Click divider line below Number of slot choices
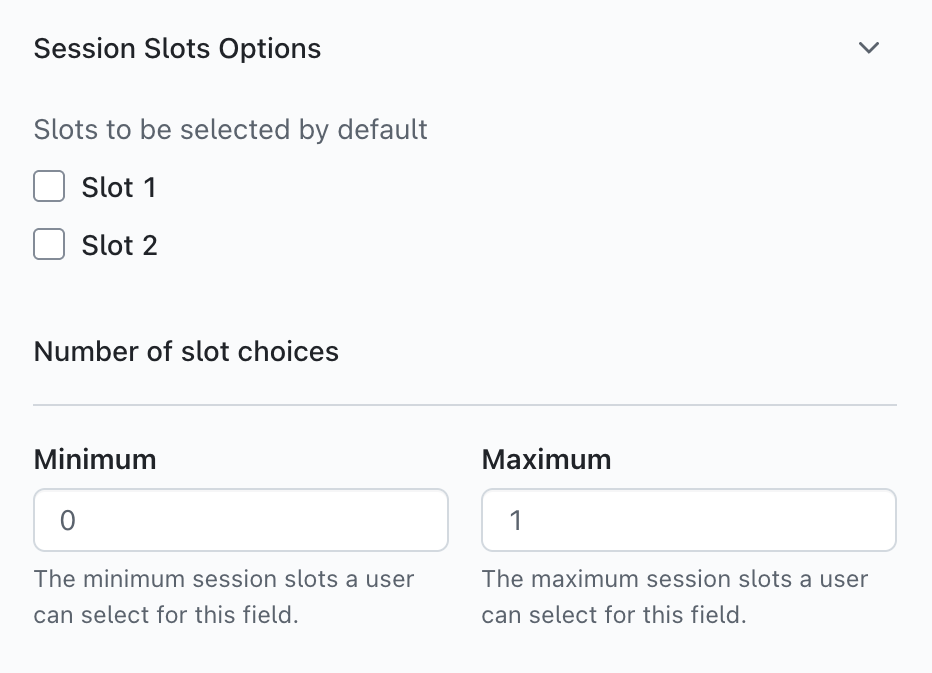The height and width of the screenshot is (673, 932). tap(465, 405)
